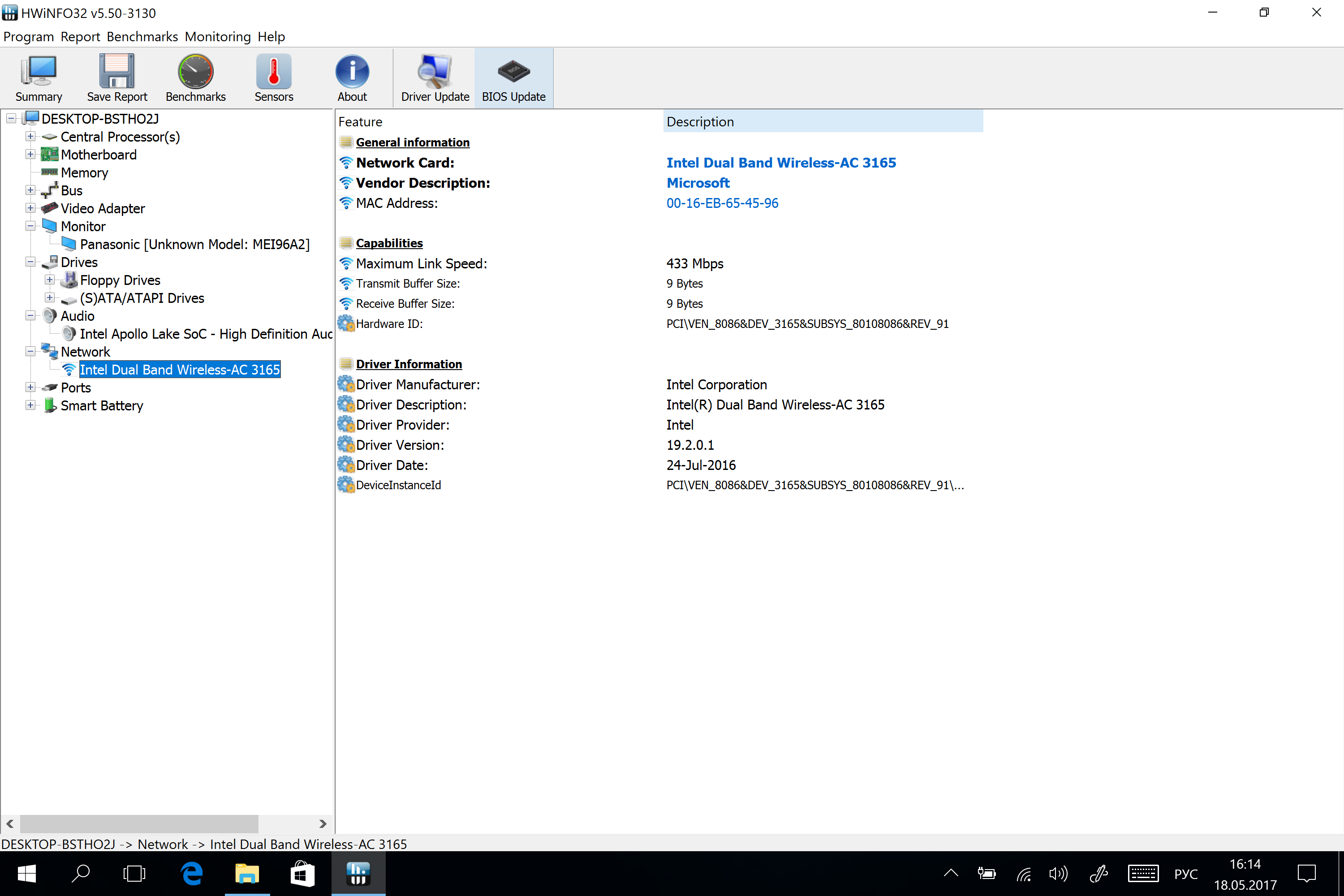Select Floppy Drives node
This screenshot has height=896, width=1344.
120,280
